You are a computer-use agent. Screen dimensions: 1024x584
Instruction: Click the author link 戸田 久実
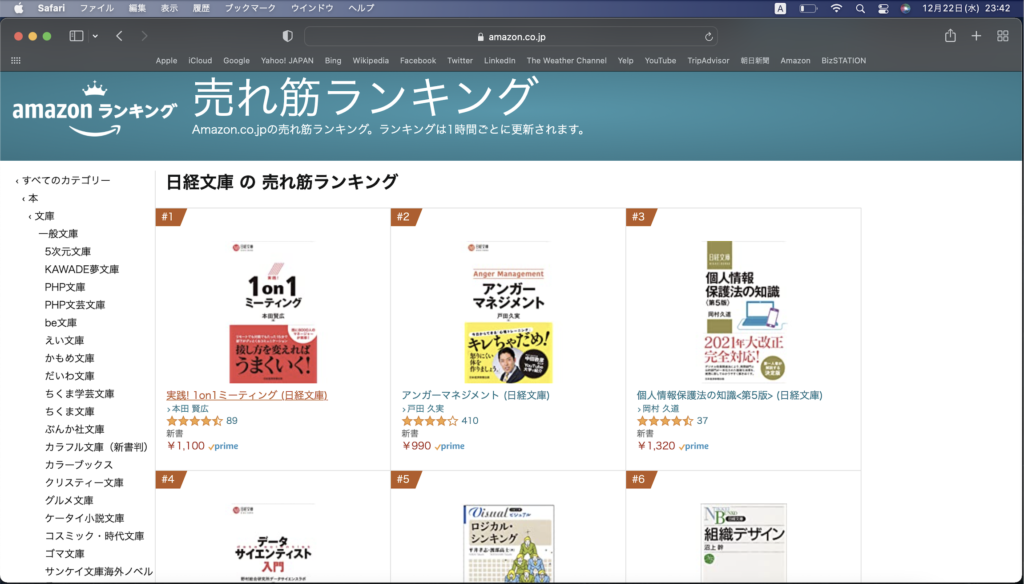[x=425, y=409]
